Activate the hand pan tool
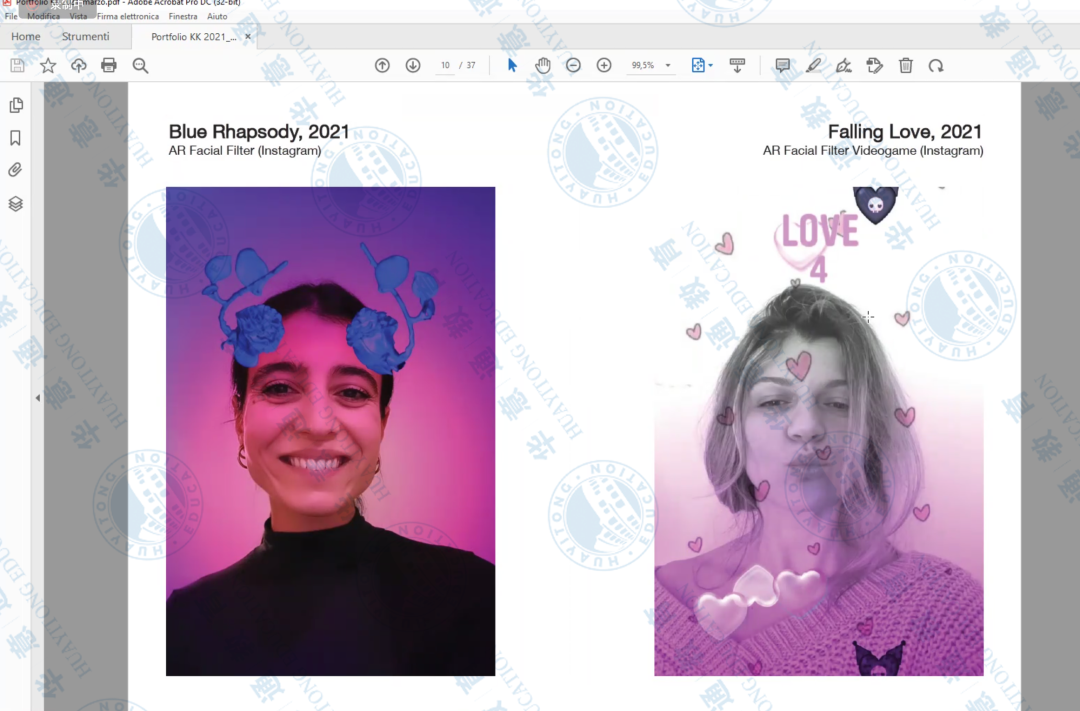The height and width of the screenshot is (711, 1080). 543,65
